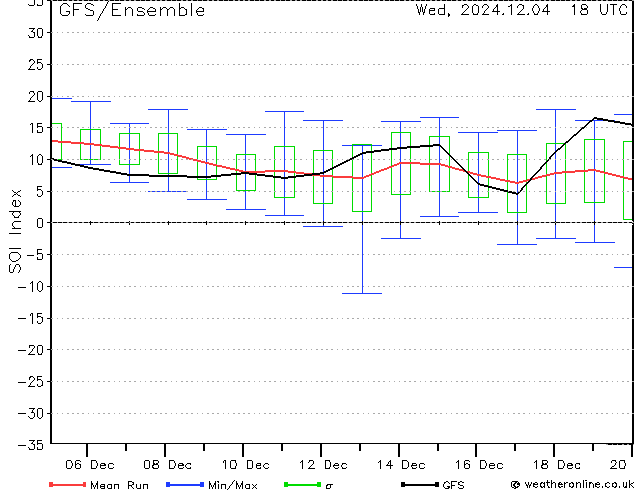This screenshot has height=490, width=634.
Task: Click the −15 y-axis value
Action: point(31,318)
